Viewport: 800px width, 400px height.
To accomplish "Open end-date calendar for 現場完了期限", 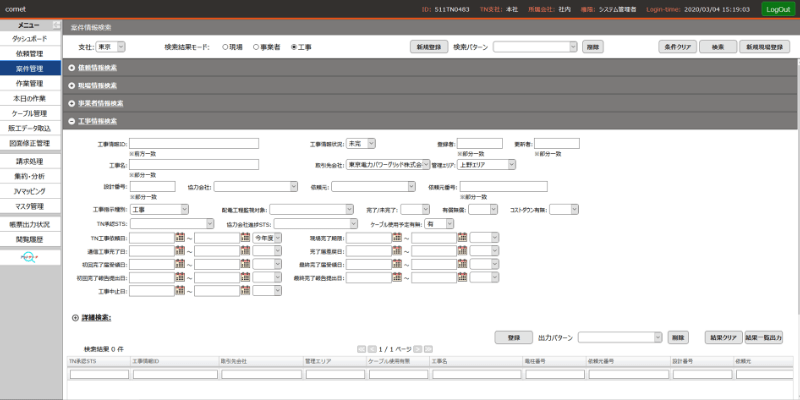I will (x=462, y=237).
